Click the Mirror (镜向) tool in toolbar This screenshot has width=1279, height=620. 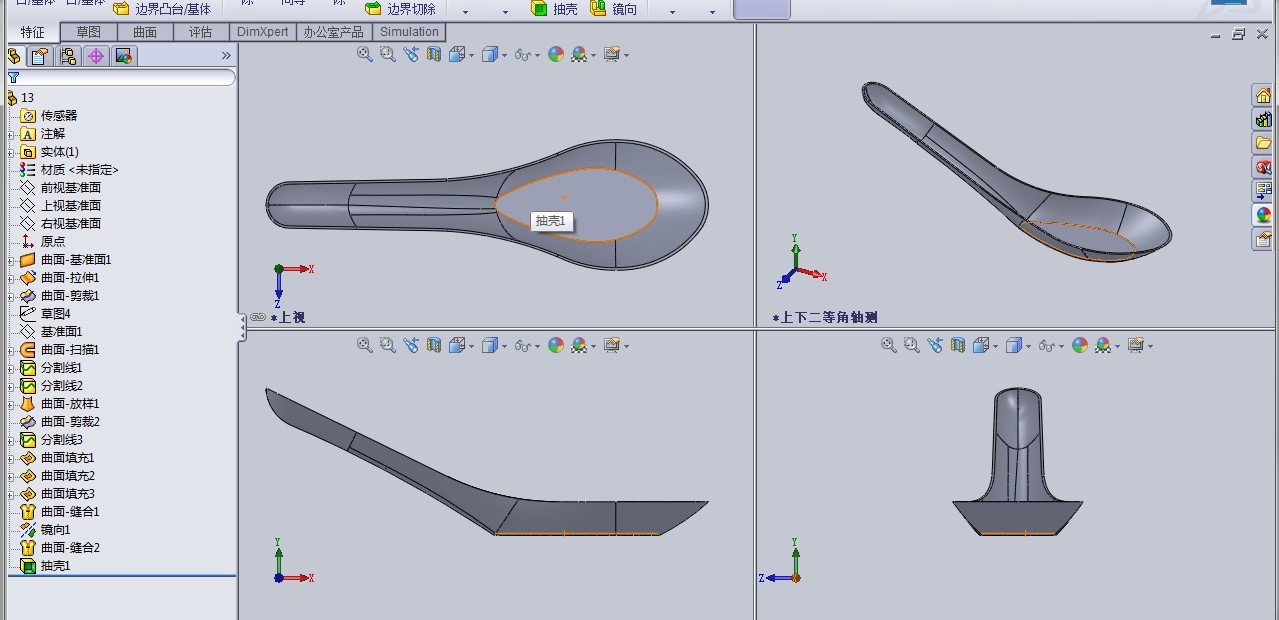pos(613,9)
